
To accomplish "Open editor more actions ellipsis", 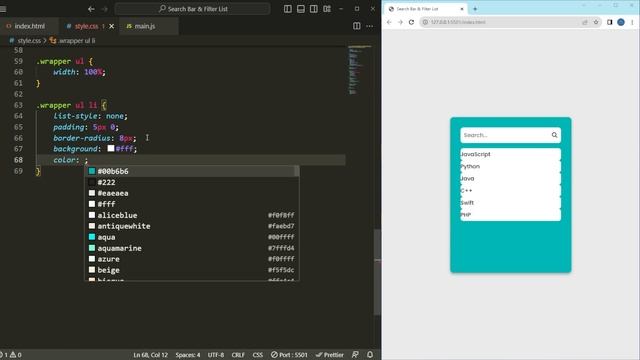I will 369,26.
